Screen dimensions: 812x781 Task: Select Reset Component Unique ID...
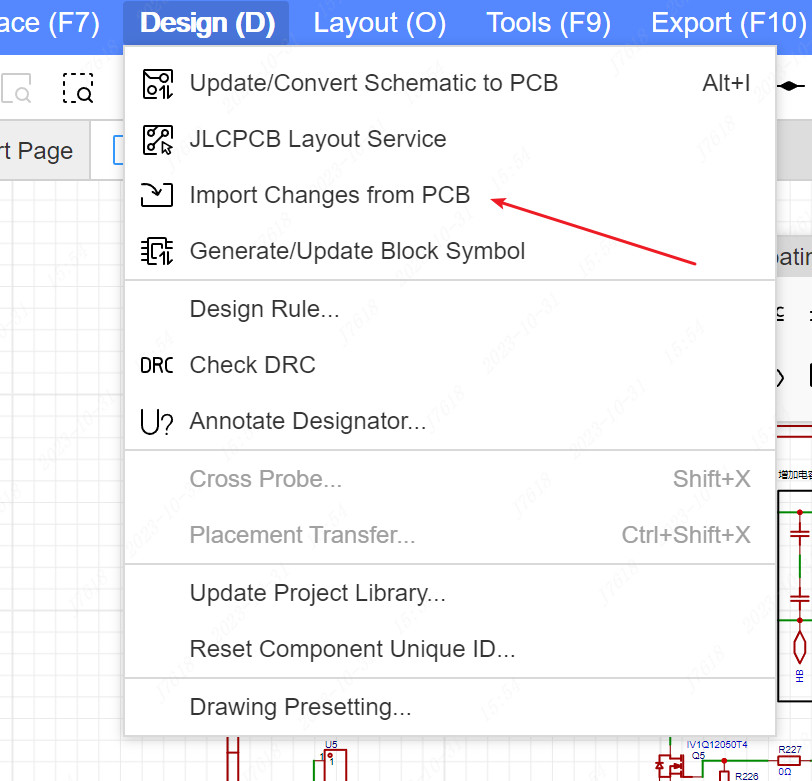[x=352, y=649]
